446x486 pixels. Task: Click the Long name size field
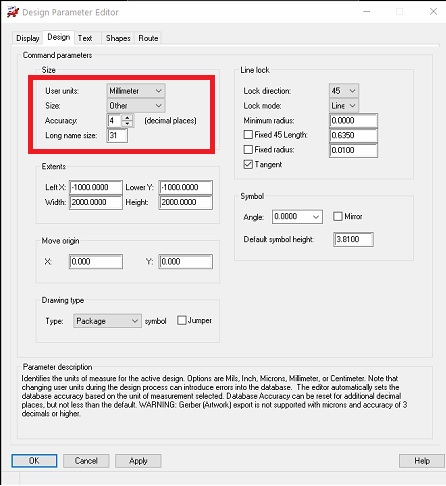(117, 135)
